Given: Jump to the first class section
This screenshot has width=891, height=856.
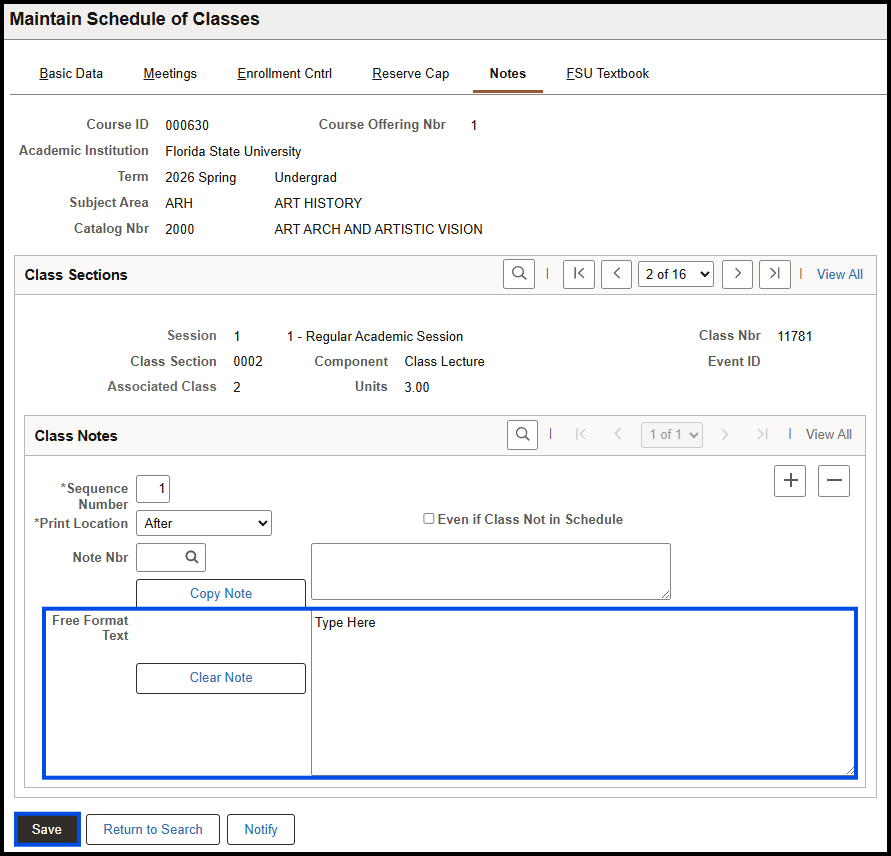Looking at the screenshot, I should pyautogui.click(x=578, y=273).
